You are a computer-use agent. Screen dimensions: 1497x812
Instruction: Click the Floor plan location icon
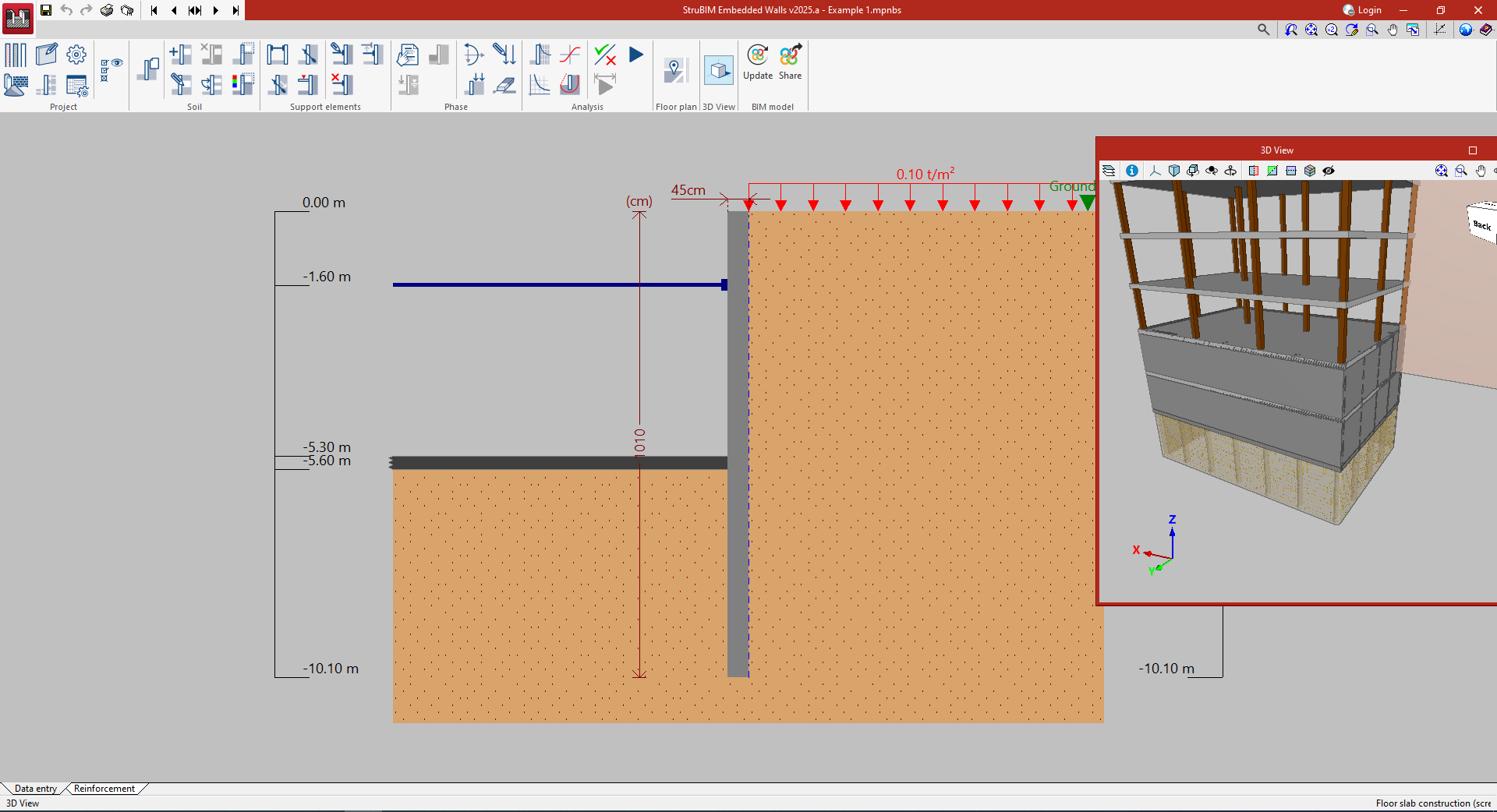click(675, 71)
